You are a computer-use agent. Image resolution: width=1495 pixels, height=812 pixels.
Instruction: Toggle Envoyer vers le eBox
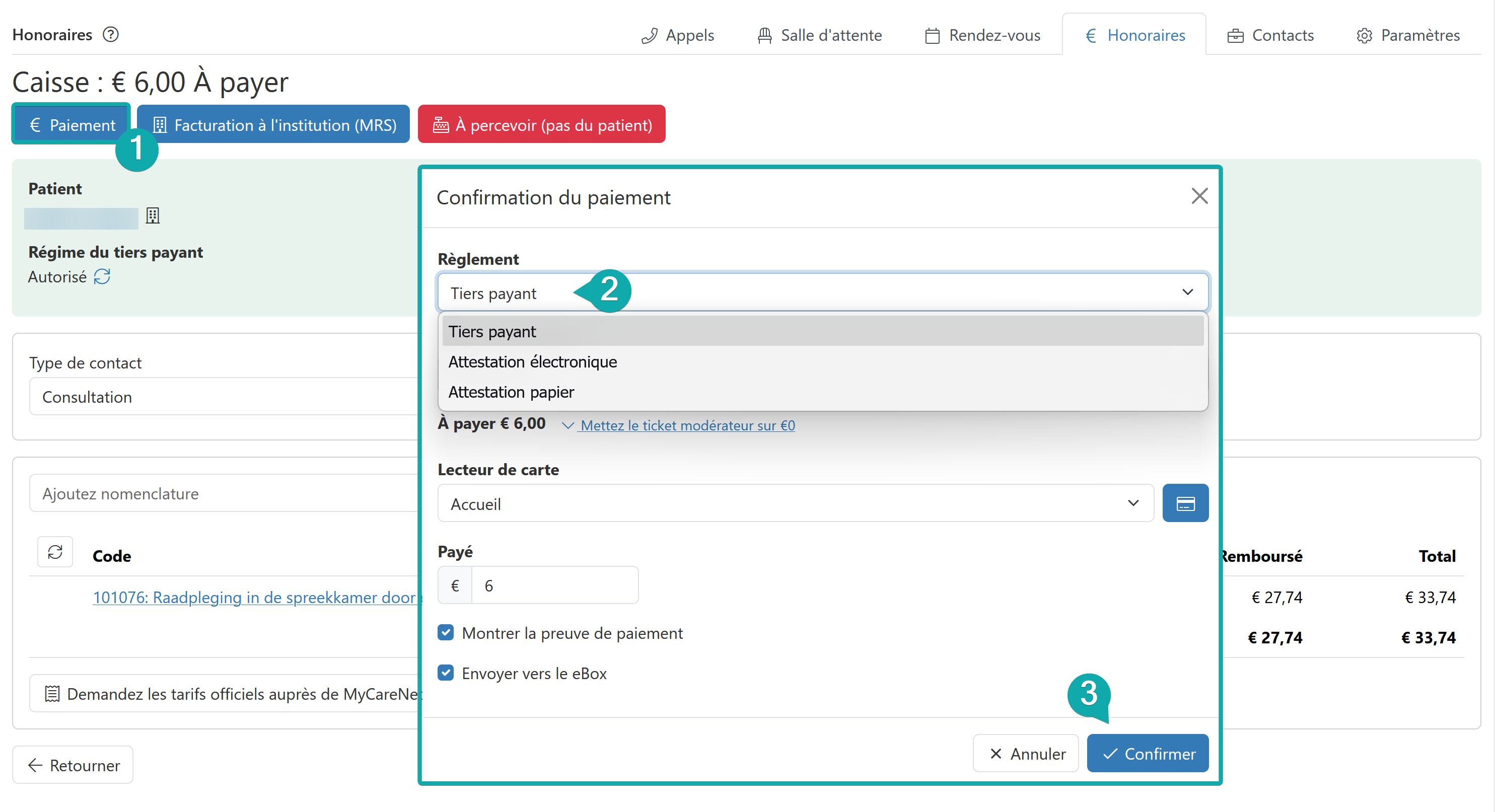445,673
